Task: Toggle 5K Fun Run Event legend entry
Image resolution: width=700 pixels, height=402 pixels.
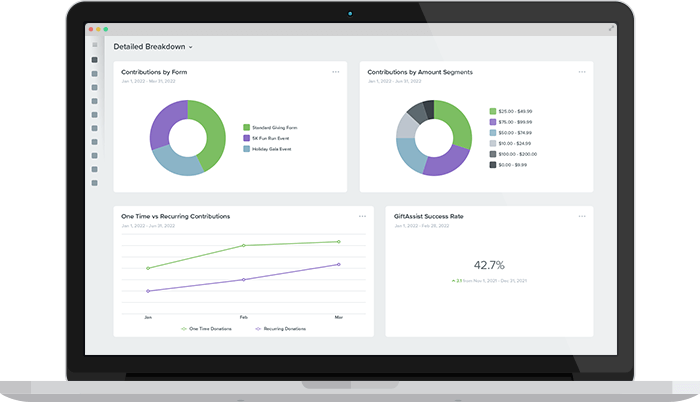Action: pos(266,138)
